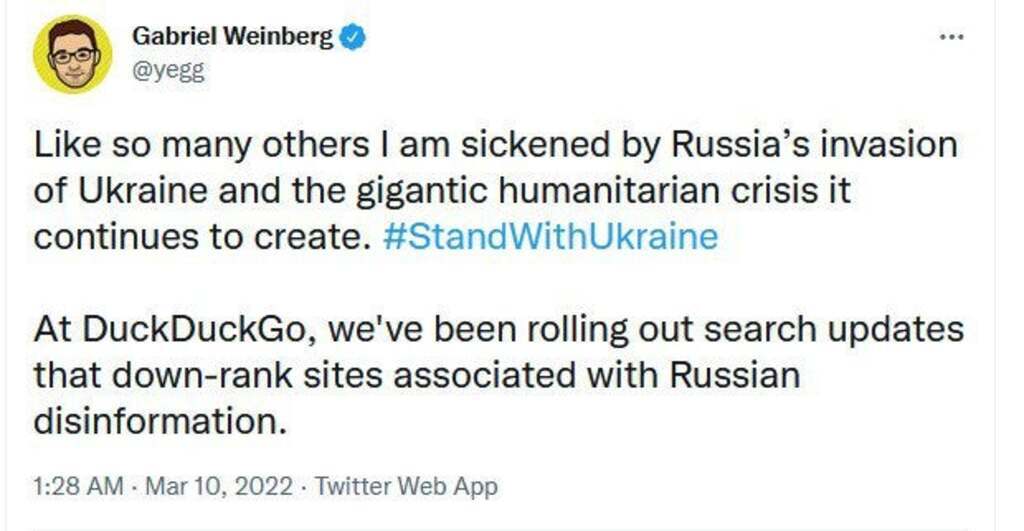This screenshot has width=1024, height=531.
Task: Click "continues to create." text
Action: [203, 238]
